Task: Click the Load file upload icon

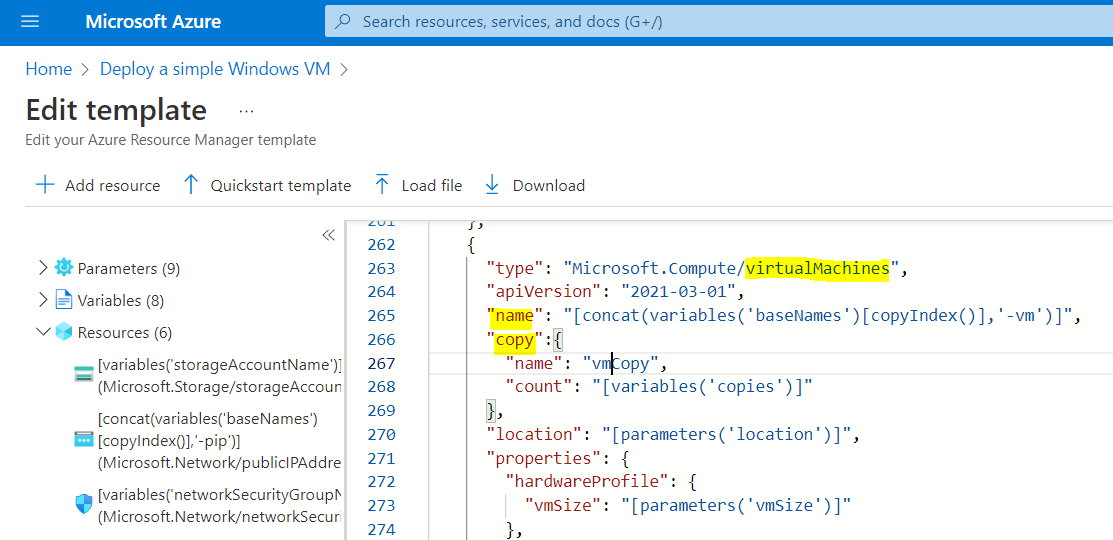Action: coord(382,185)
